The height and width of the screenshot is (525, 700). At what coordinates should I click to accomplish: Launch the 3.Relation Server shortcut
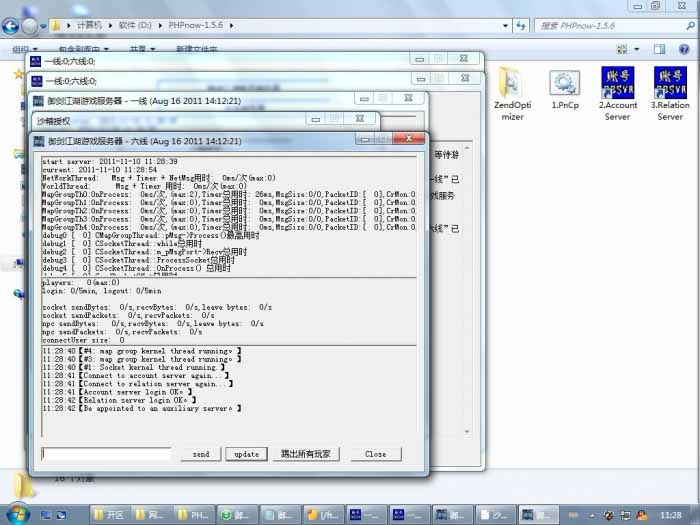pos(669,92)
